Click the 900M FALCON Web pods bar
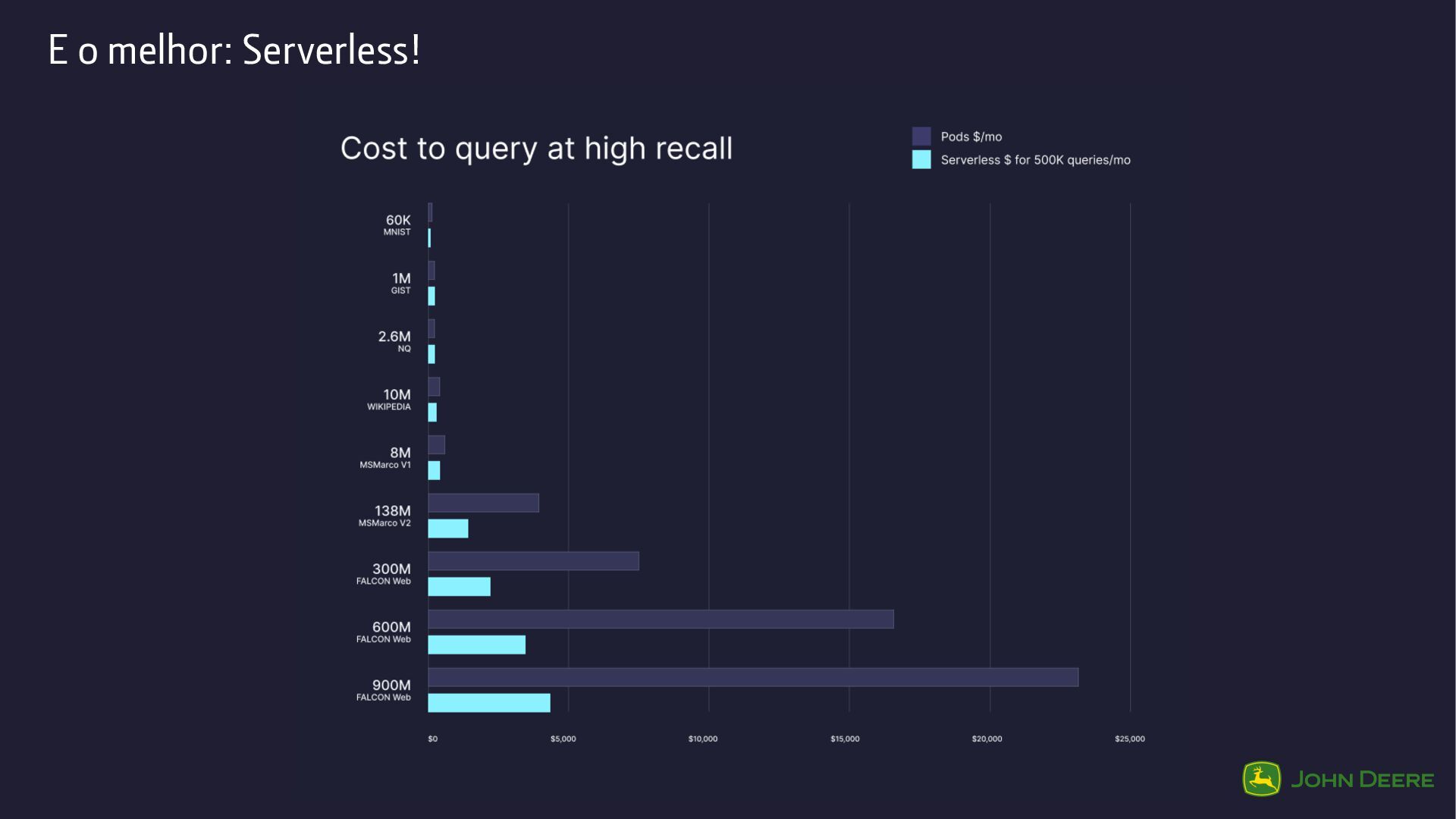Screen dimensions: 1456x819 [752, 677]
